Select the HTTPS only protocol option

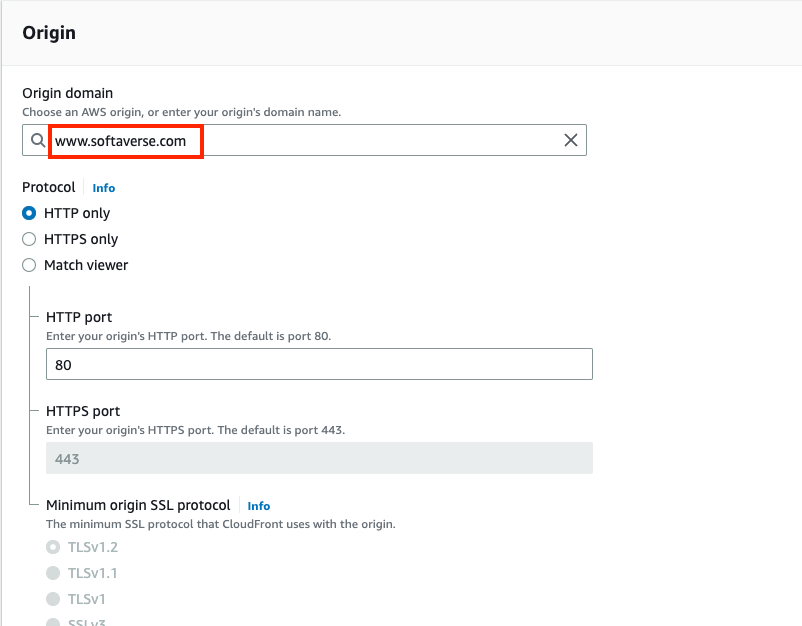tap(31, 239)
